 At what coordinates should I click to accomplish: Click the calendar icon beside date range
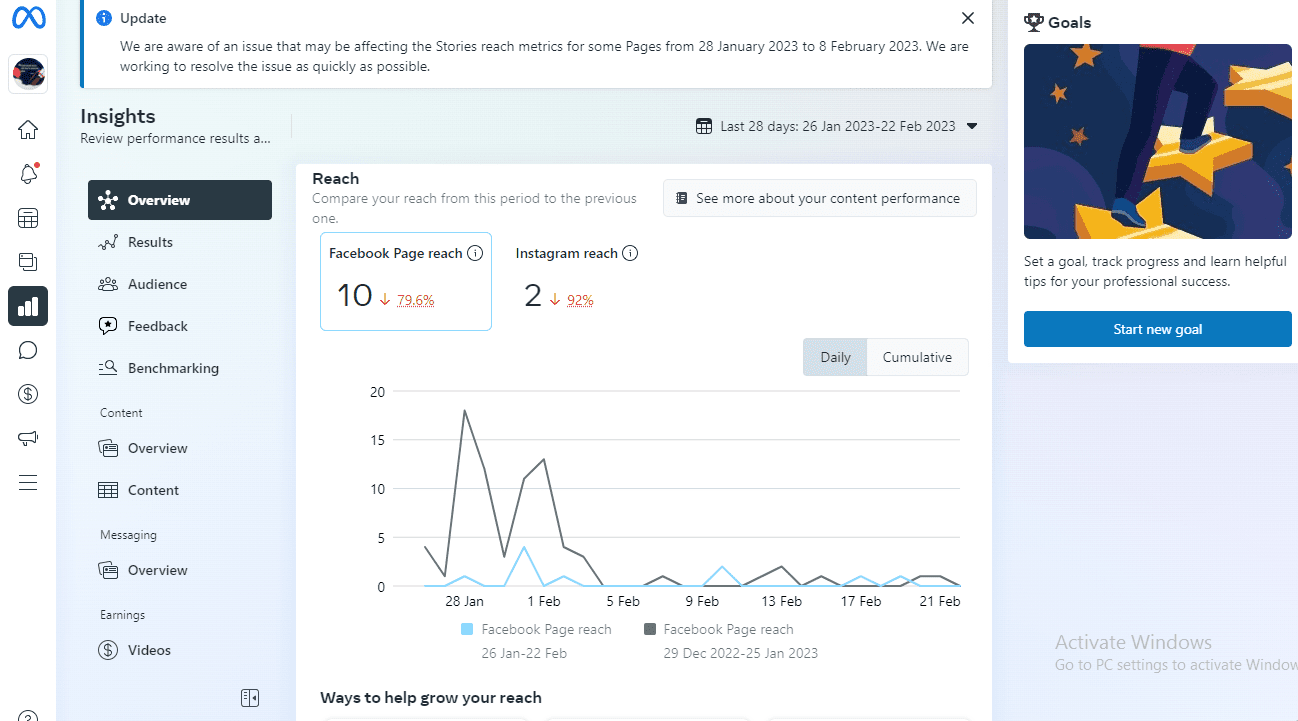pyautogui.click(x=703, y=126)
